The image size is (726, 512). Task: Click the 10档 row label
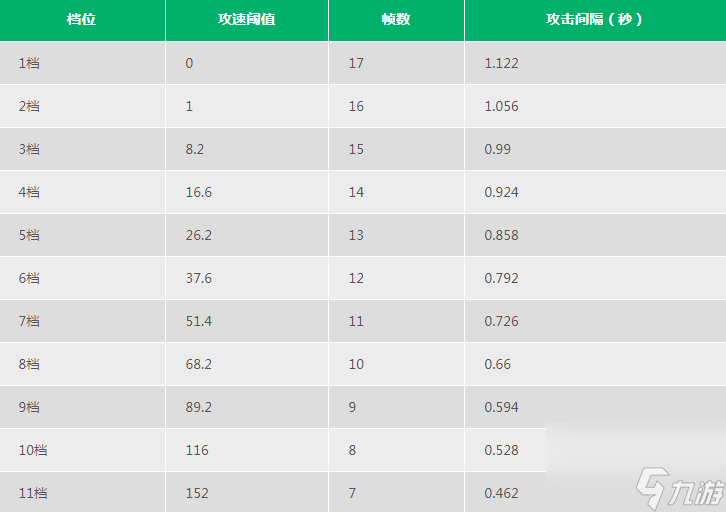[33, 450]
